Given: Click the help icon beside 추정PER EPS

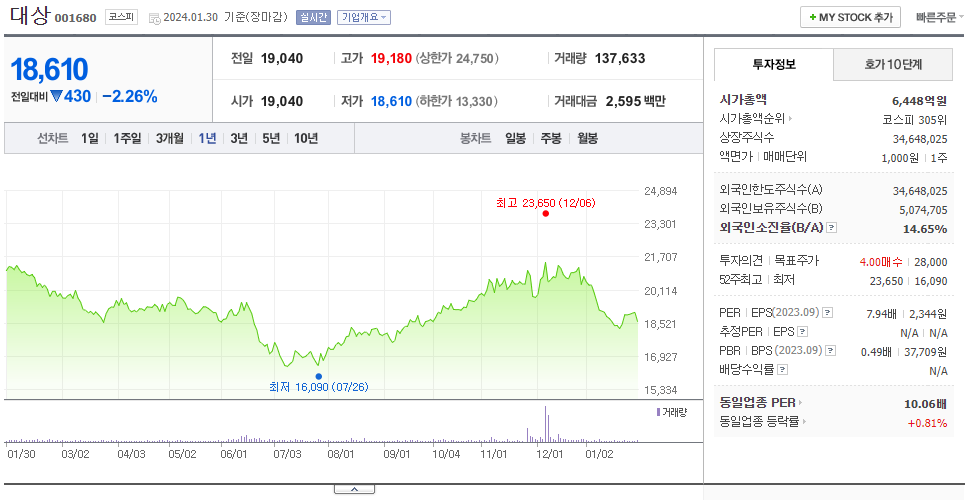Looking at the screenshot, I should click(802, 332).
